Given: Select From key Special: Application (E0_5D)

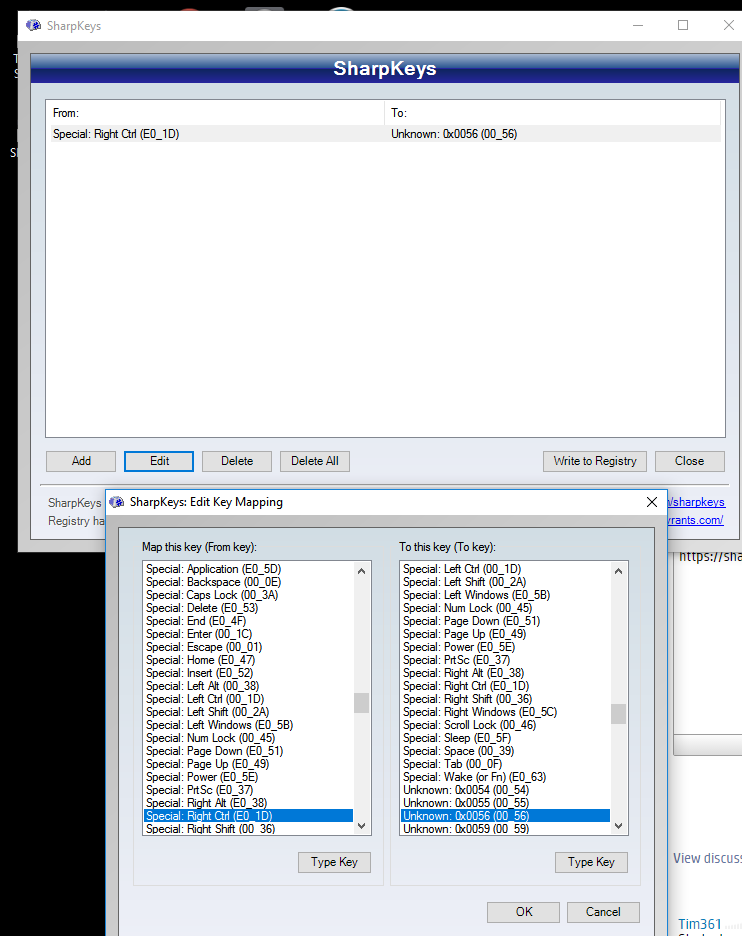Looking at the screenshot, I should click(248, 569).
